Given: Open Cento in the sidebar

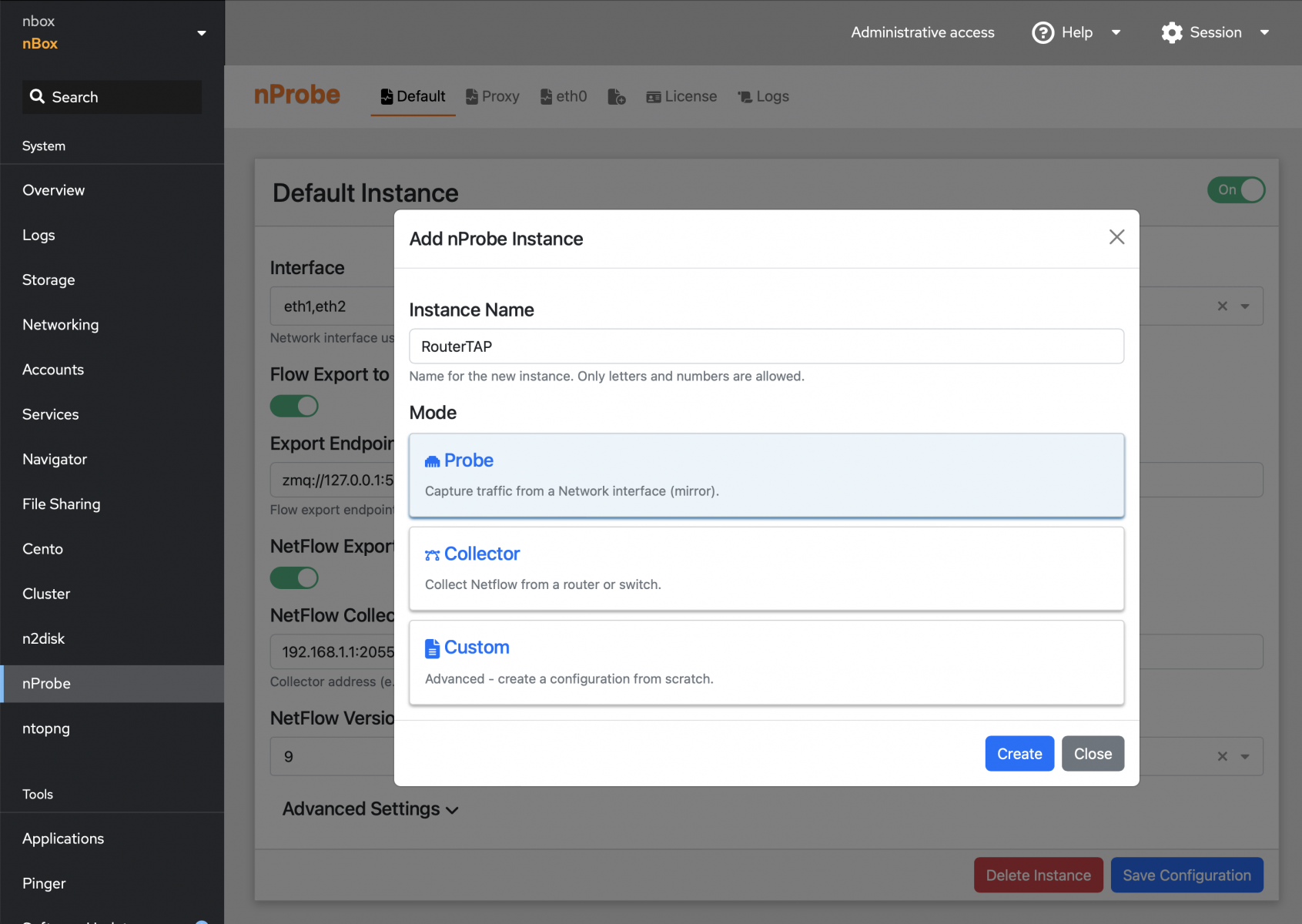Looking at the screenshot, I should tap(112, 549).
